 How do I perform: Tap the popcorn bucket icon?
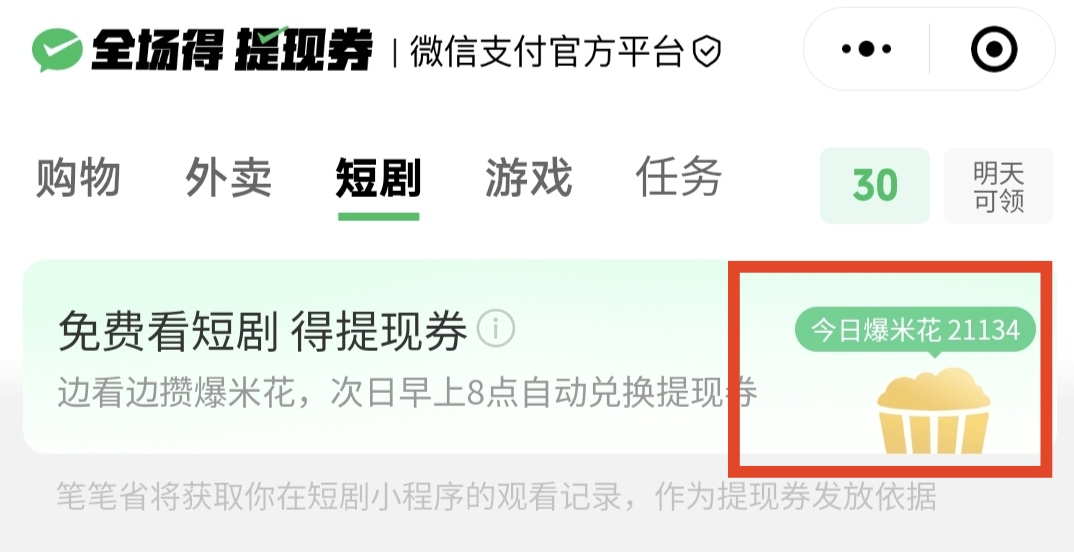(934, 411)
